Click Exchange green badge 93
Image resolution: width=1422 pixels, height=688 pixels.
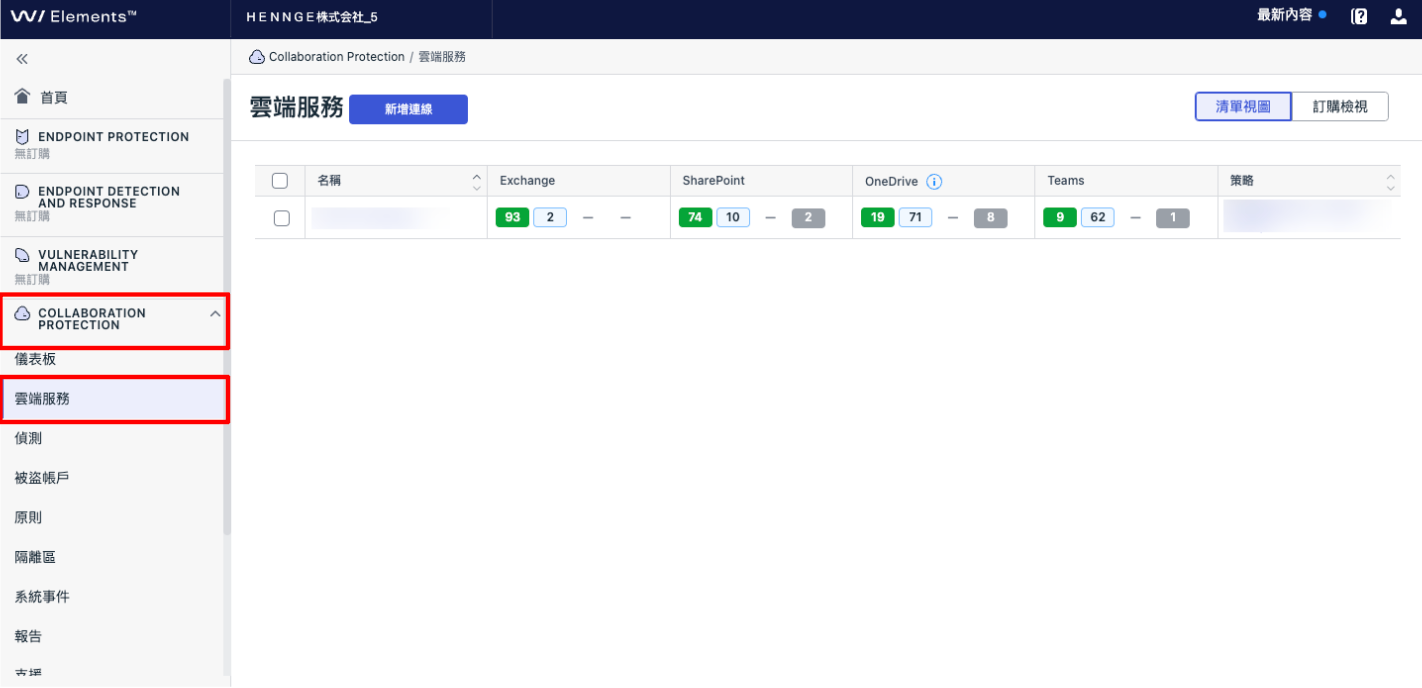coord(512,217)
